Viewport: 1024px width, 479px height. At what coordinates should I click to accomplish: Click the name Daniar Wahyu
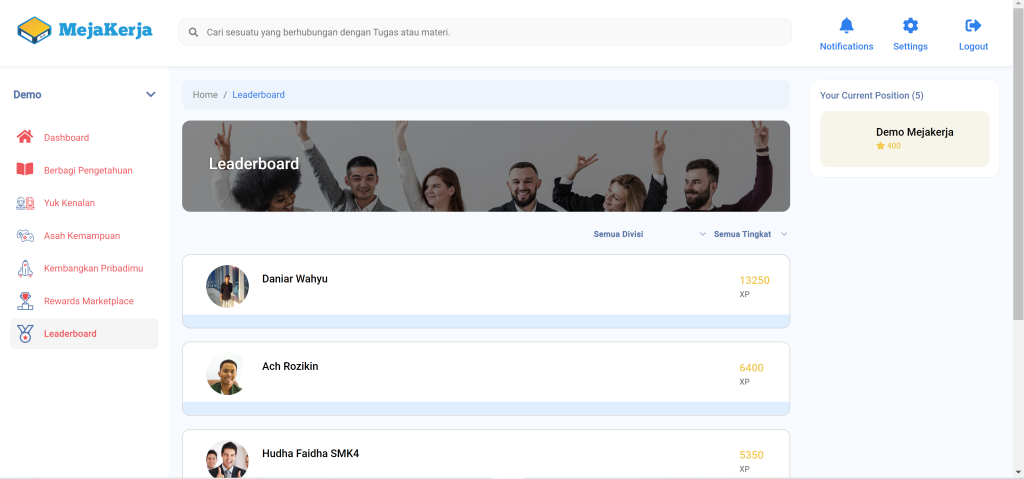[x=295, y=279]
